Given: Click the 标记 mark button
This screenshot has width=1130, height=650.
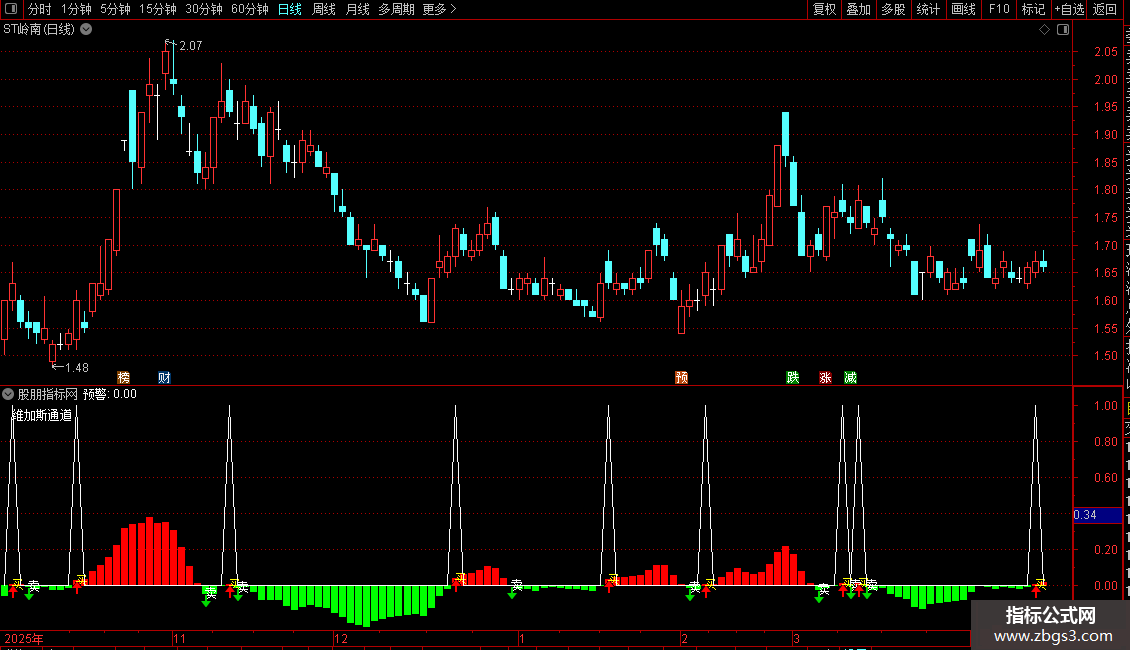Looking at the screenshot, I should 1033,9.
